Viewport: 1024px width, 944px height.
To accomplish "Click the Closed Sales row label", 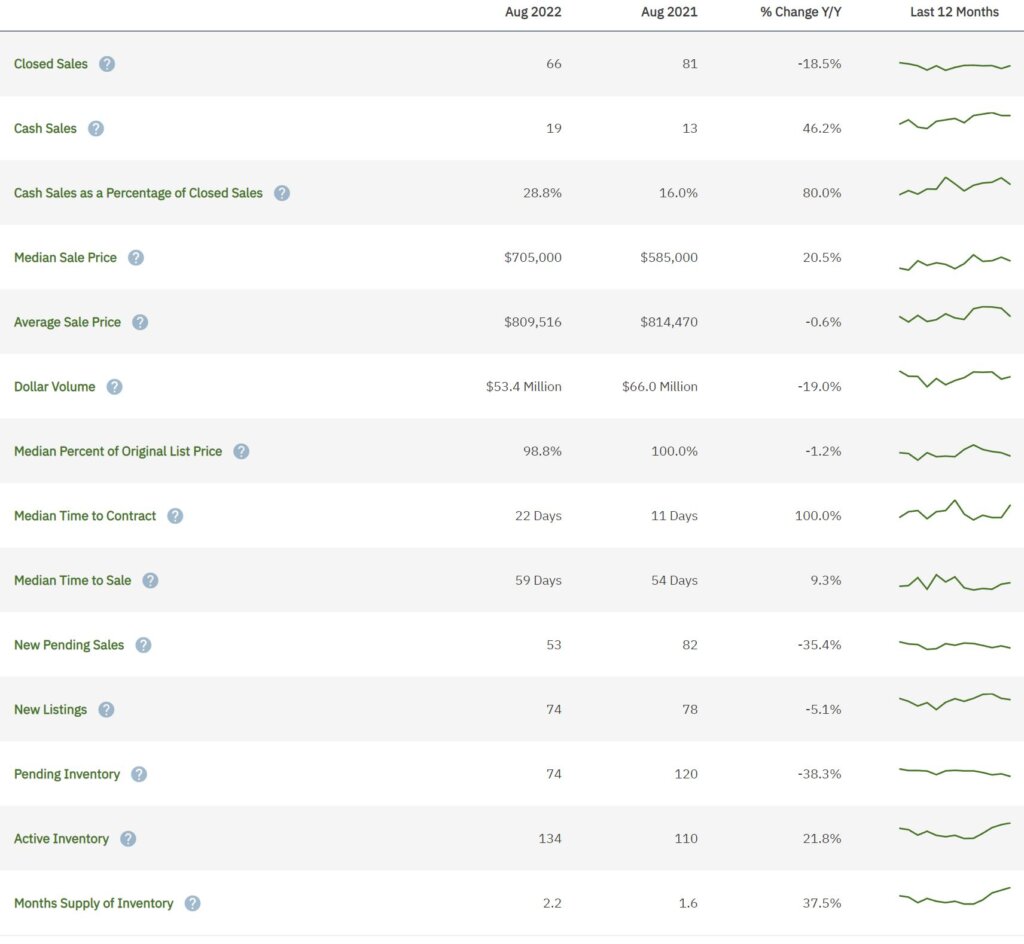I will (51, 64).
